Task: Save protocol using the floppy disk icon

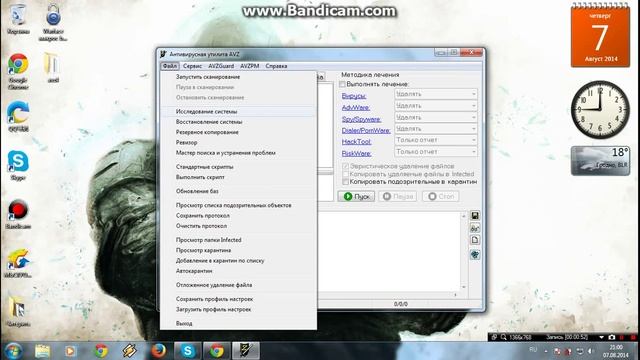Action: 475,216
